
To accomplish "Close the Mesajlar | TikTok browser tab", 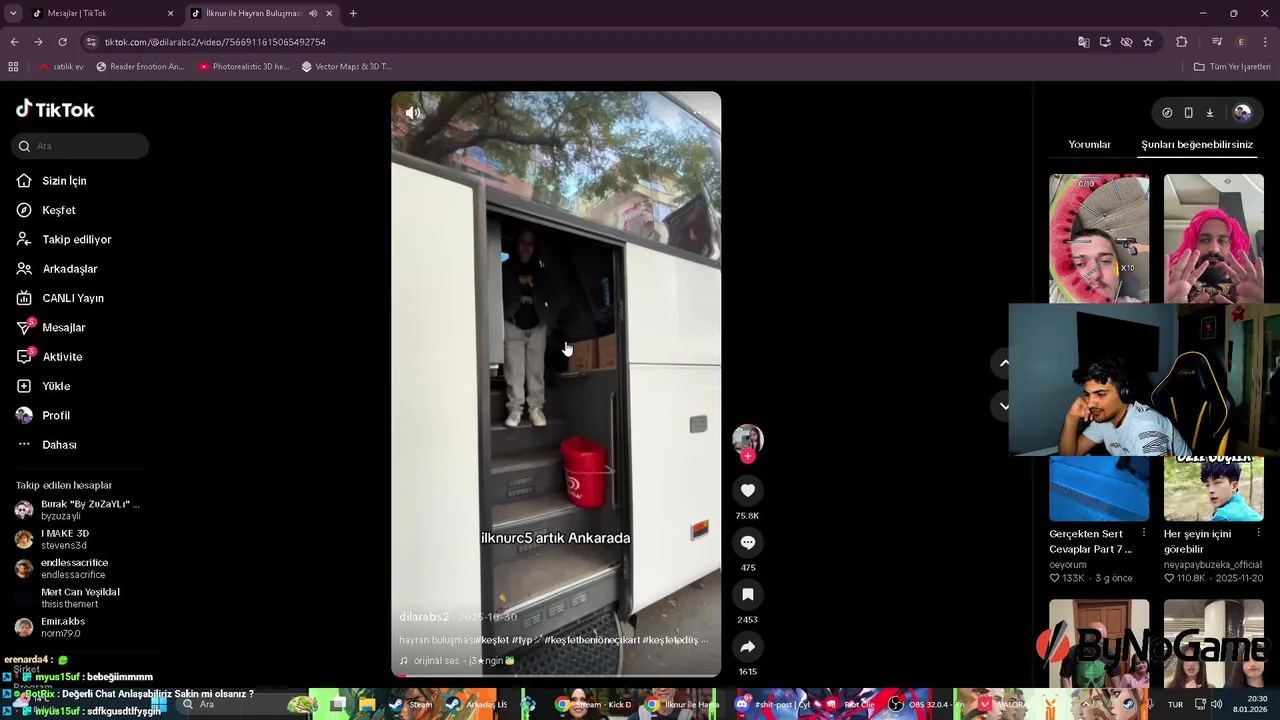I will [x=170, y=13].
